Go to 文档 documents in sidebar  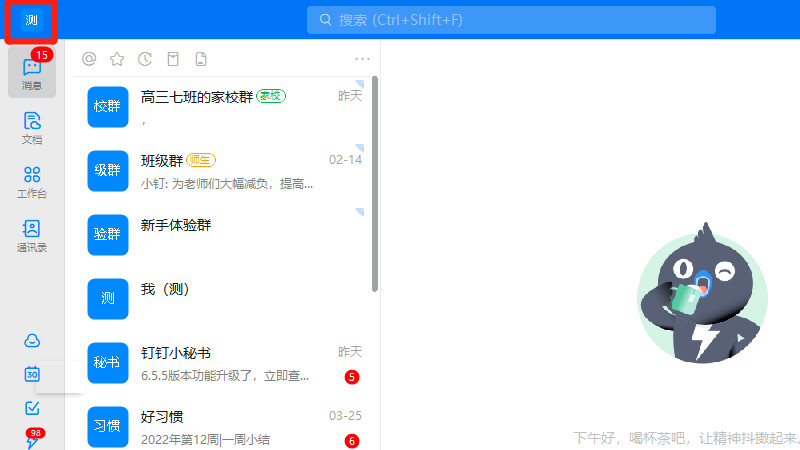32,127
